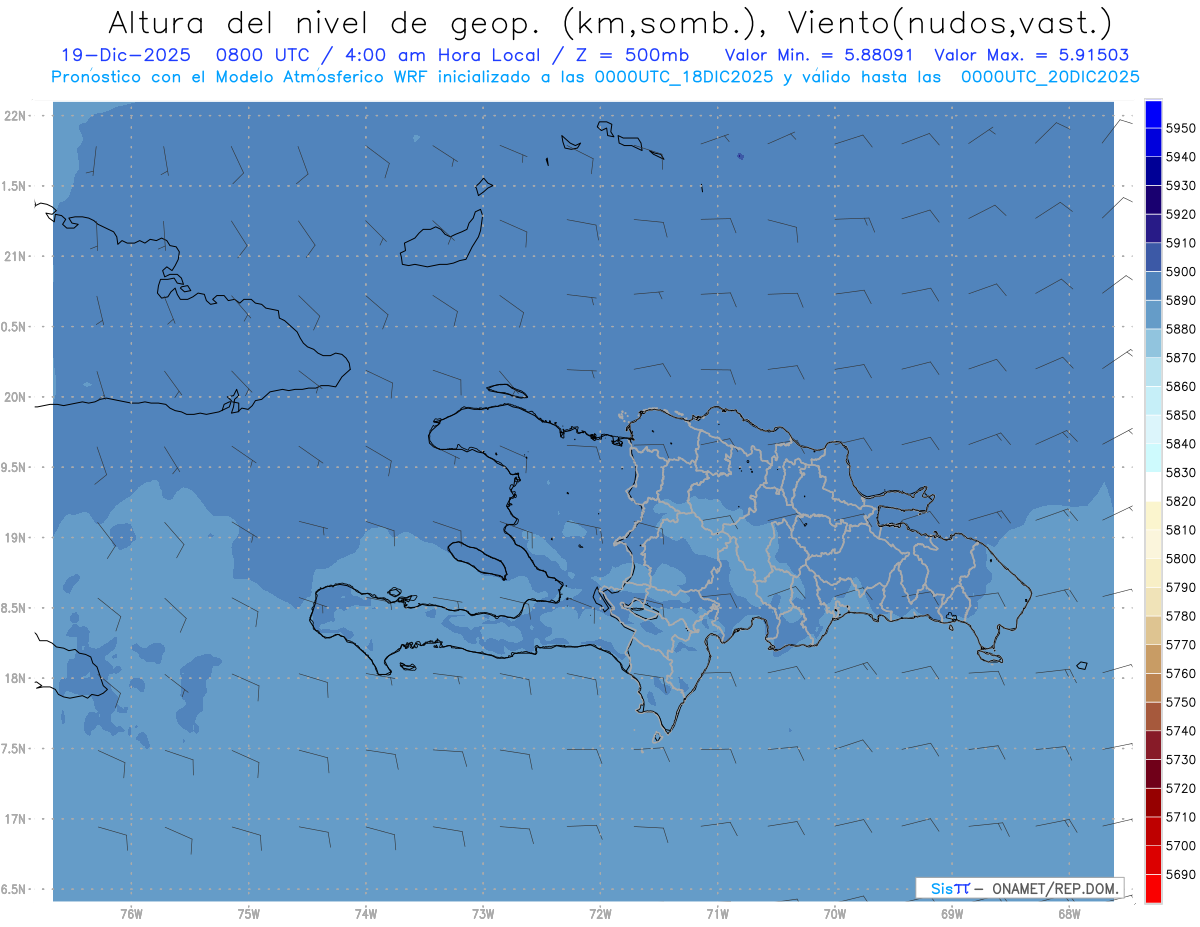Click the '7.5N' latitude label

click(15, 749)
